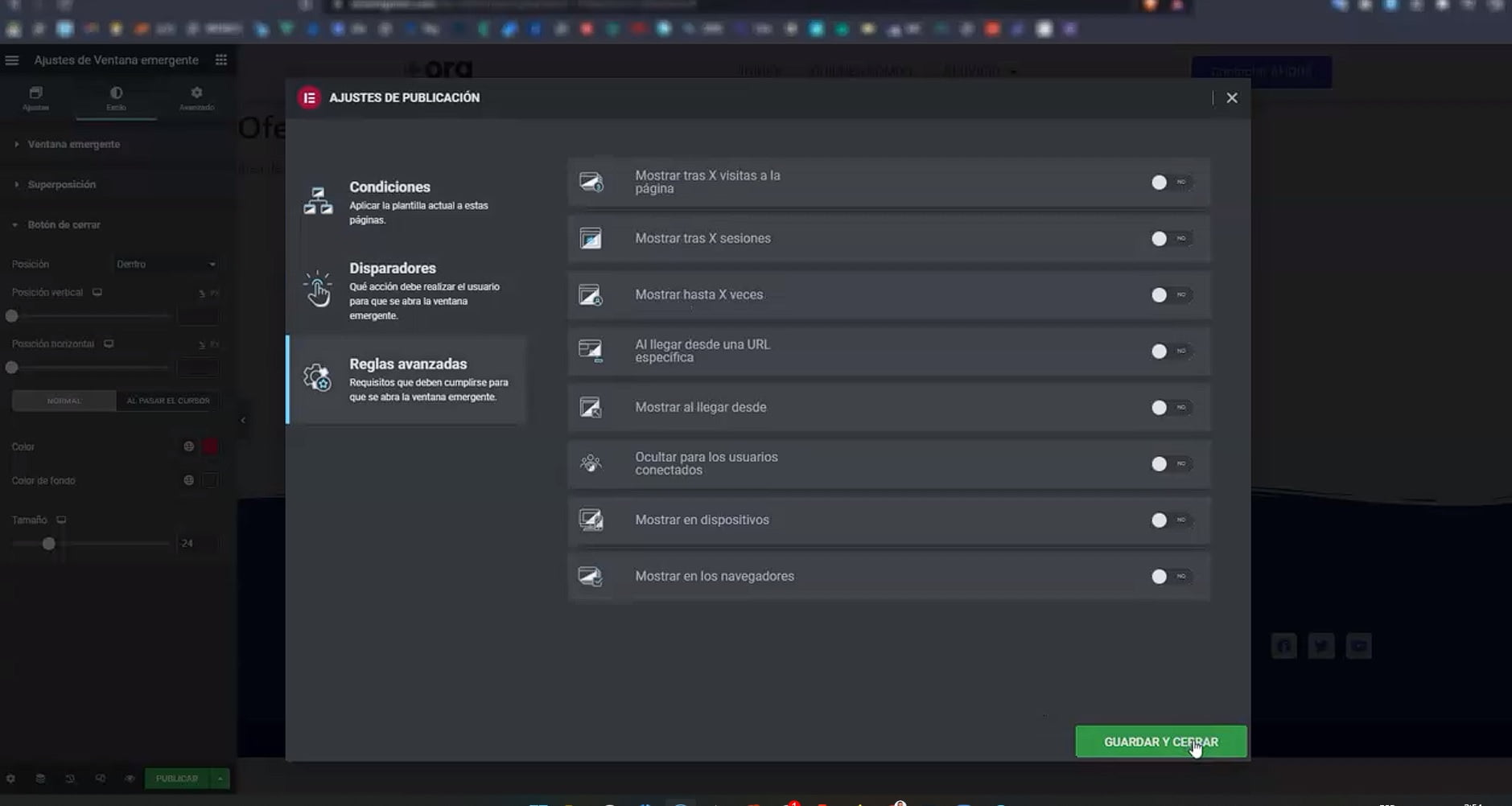1512x806 pixels.
Task: Close the 'Ajustes de publicación' dialog
Action: click(1231, 98)
